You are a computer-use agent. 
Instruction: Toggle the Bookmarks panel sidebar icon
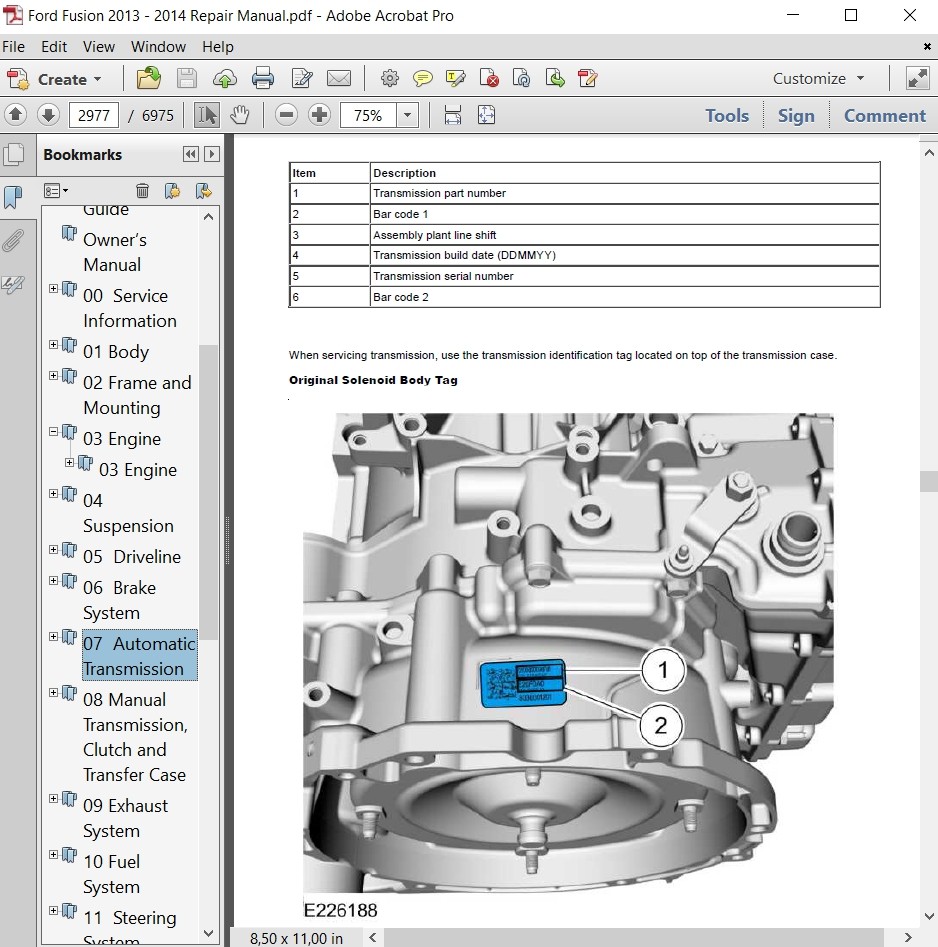click(13, 197)
